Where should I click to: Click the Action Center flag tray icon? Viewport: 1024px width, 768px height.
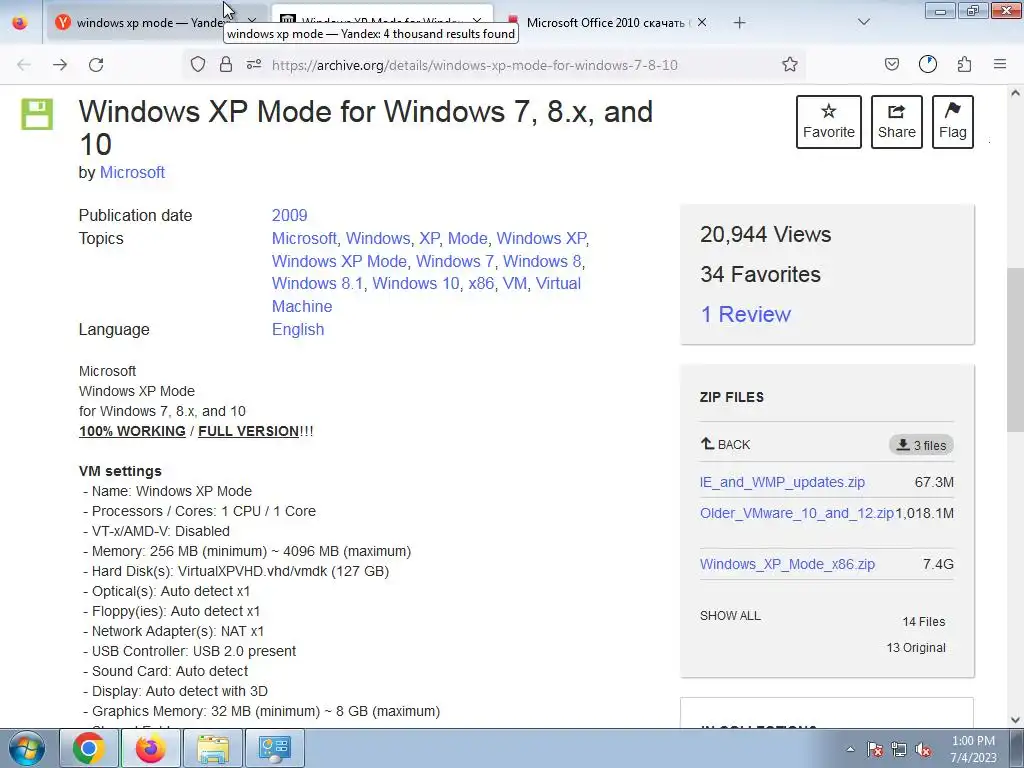point(875,749)
